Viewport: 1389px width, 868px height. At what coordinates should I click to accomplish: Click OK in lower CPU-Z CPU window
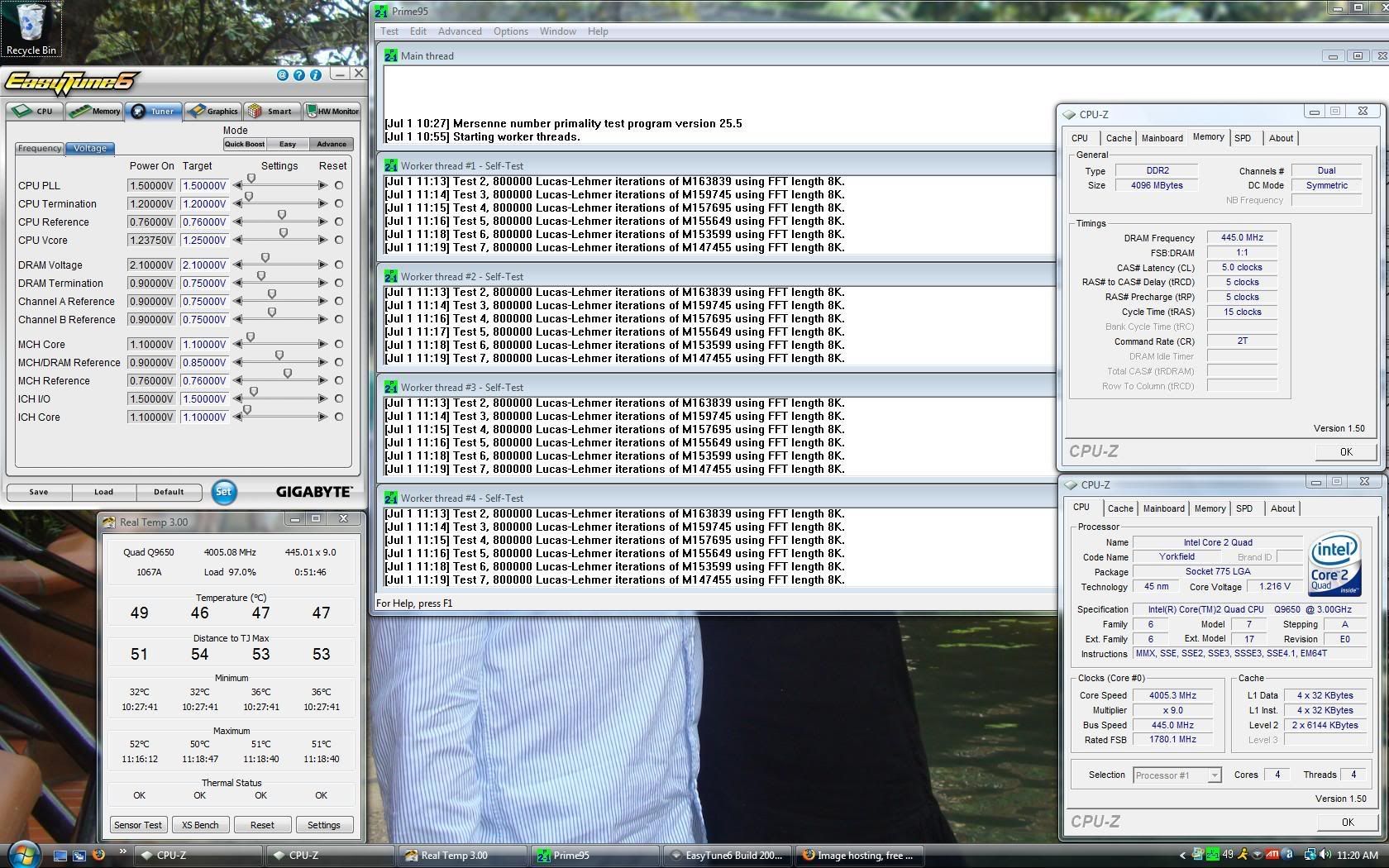pos(1348,822)
